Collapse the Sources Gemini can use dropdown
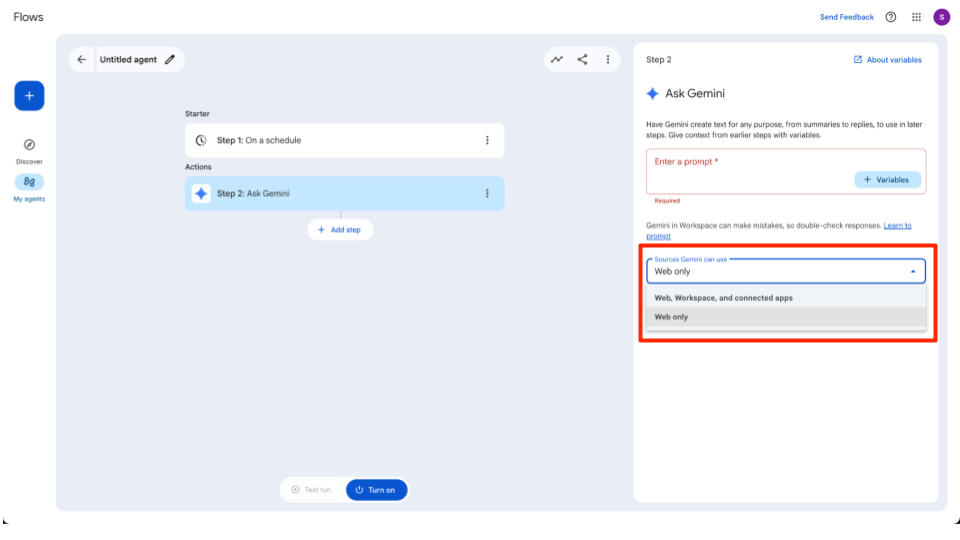This screenshot has width=960, height=540. click(912, 271)
